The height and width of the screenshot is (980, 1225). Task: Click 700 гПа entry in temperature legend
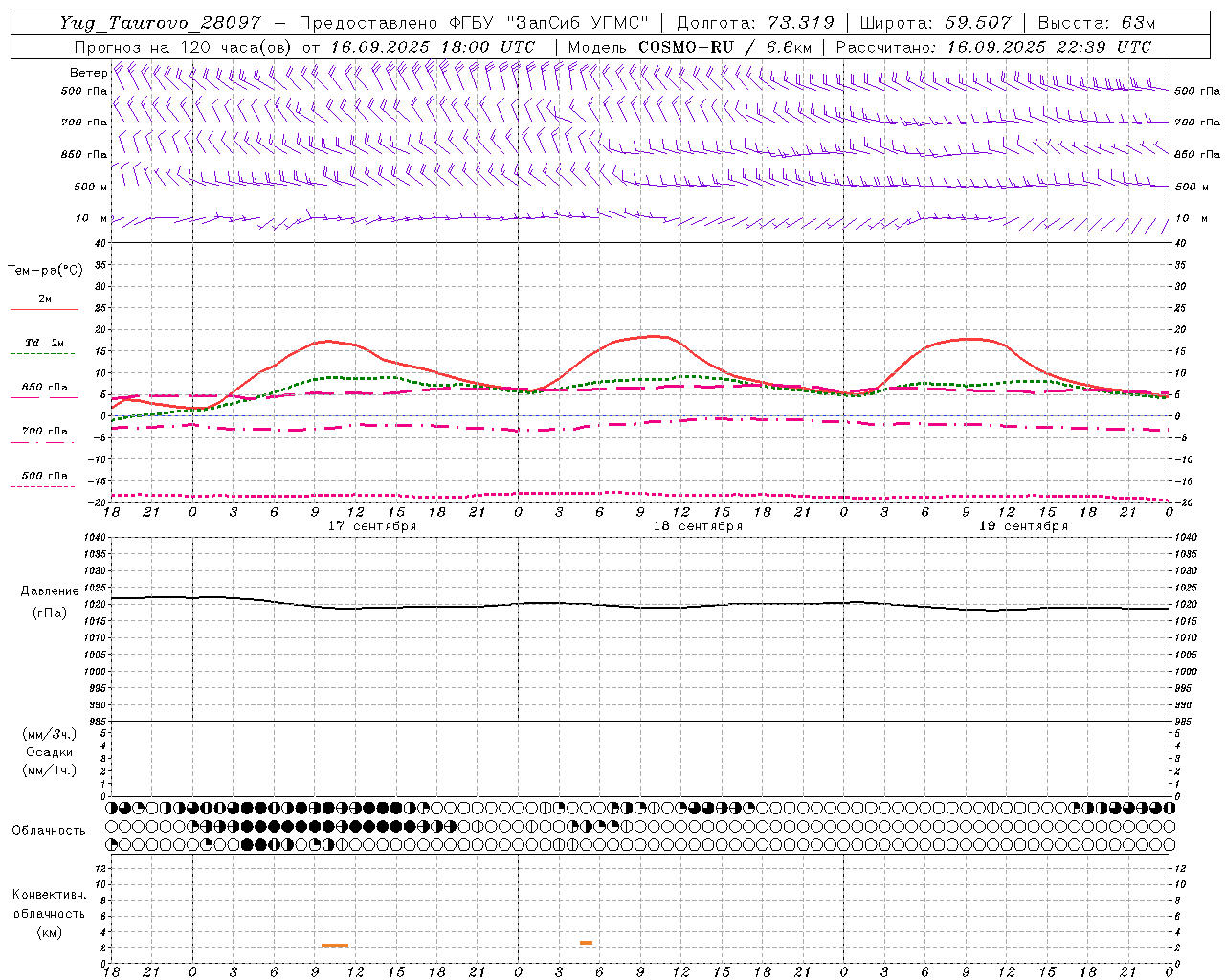[x=45, y=432]
